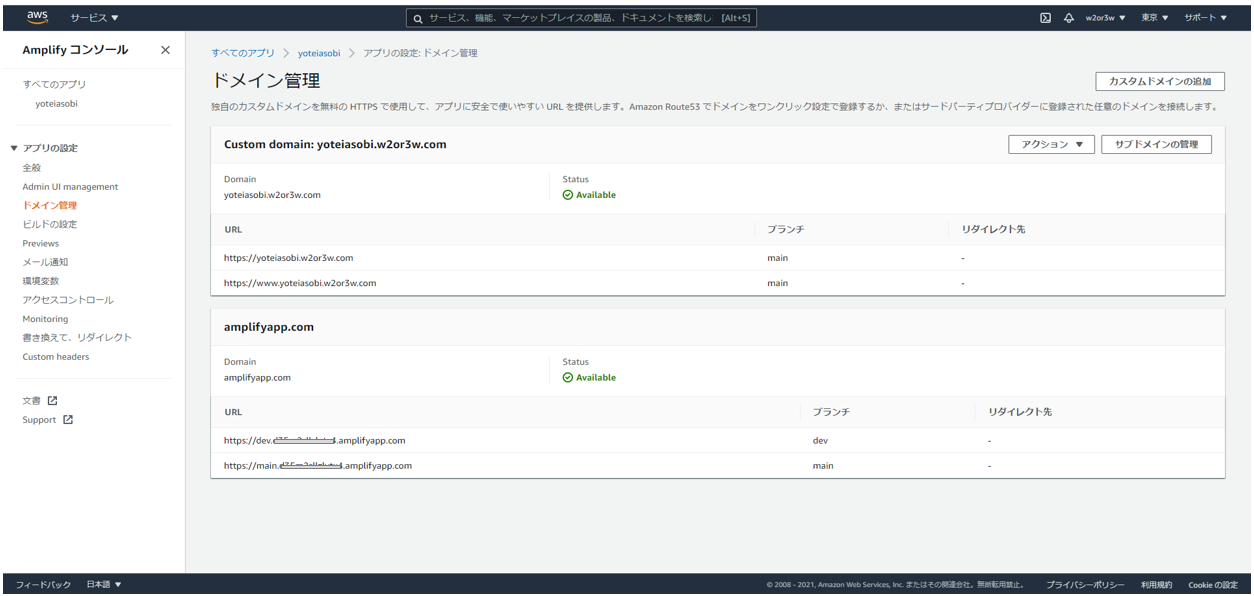Click the Custom domain Available status
Viewport: 1254px width, 596px height.
click(x=589, y=195)
